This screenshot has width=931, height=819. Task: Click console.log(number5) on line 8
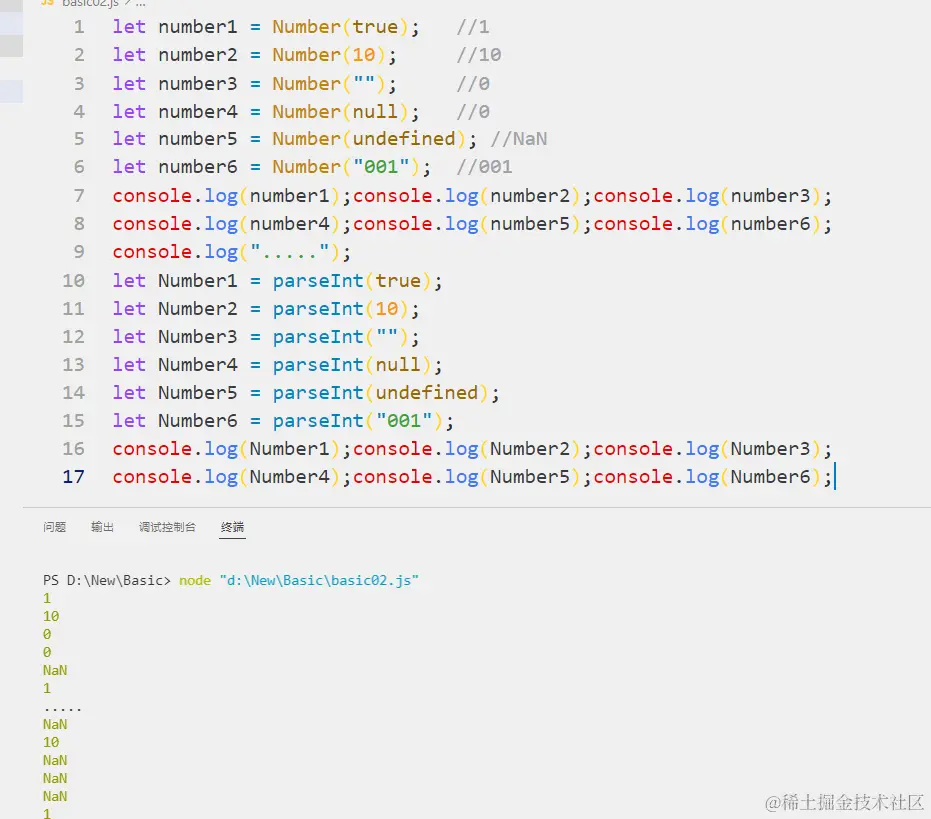point(467,224)
